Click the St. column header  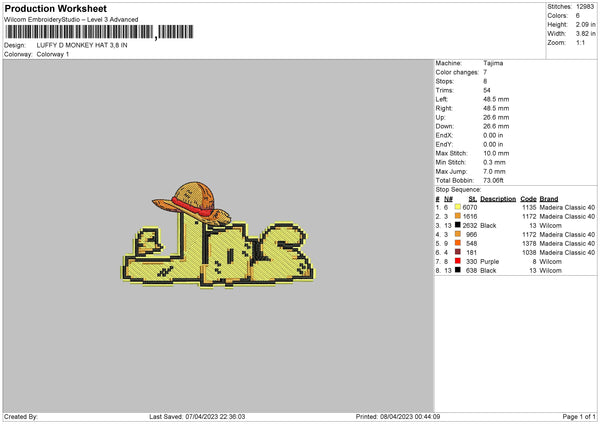coord(473,199)
